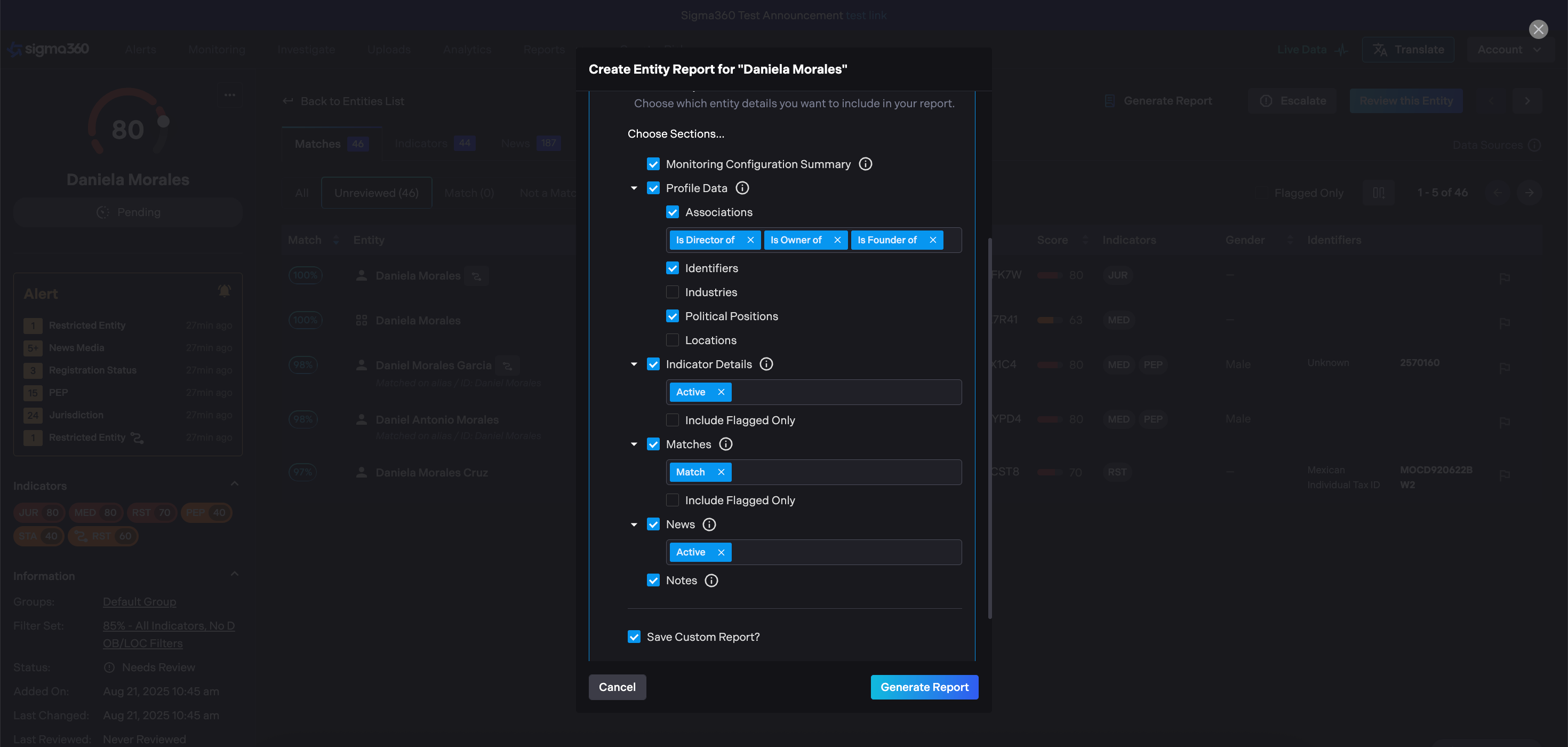
Task: Remove Active tag under News section
Action: (x=721, y=552)
